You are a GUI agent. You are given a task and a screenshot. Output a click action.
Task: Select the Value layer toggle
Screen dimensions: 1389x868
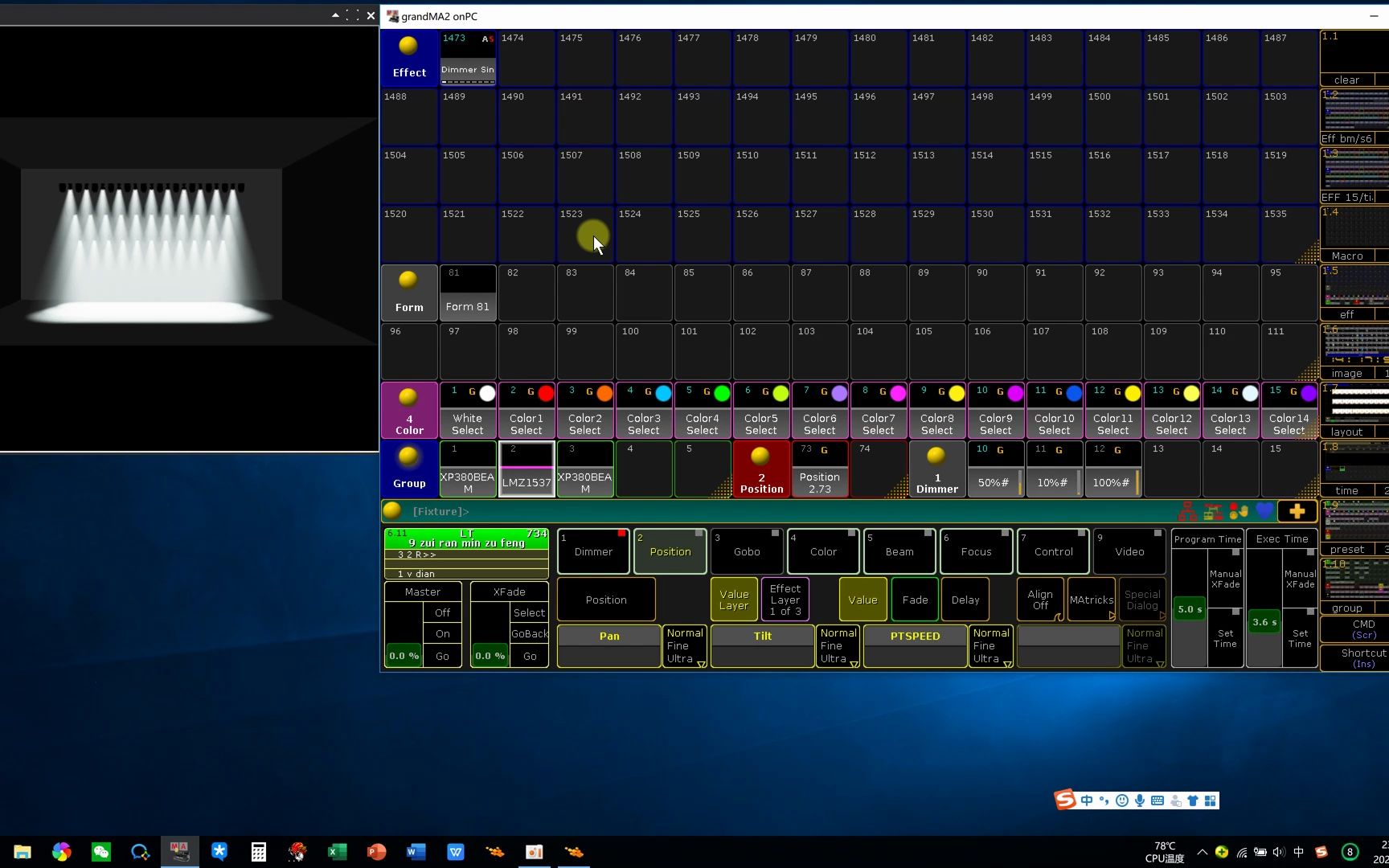pos(862,600)
